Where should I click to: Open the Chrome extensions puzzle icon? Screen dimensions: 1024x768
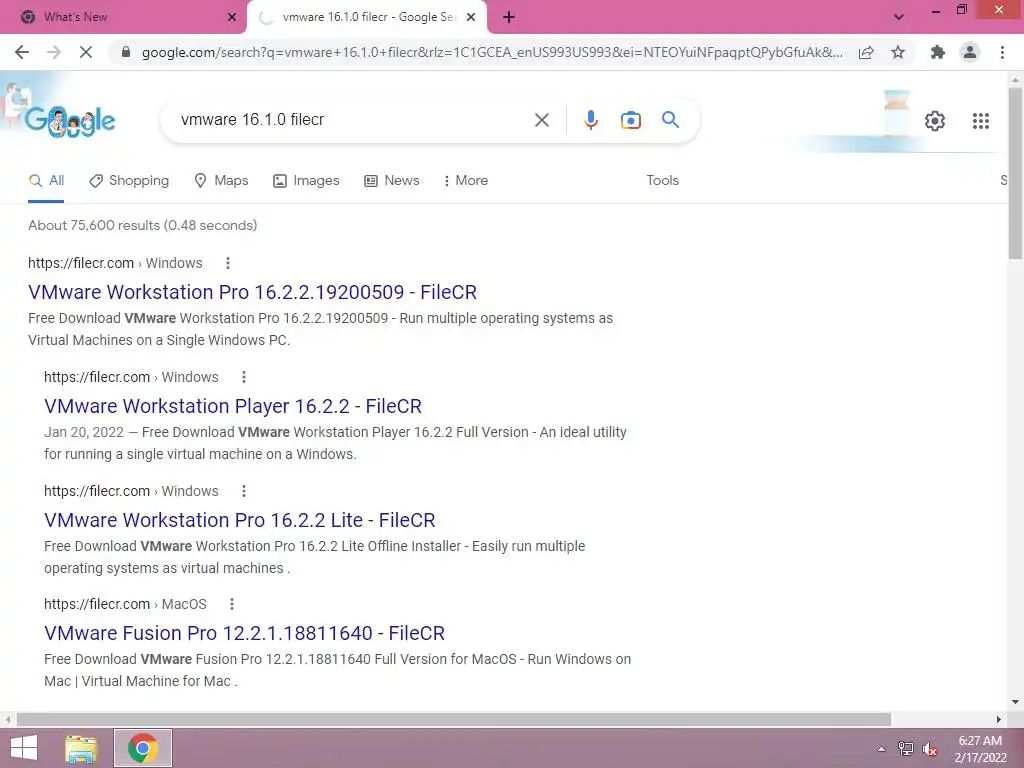[x=938, y=52]
